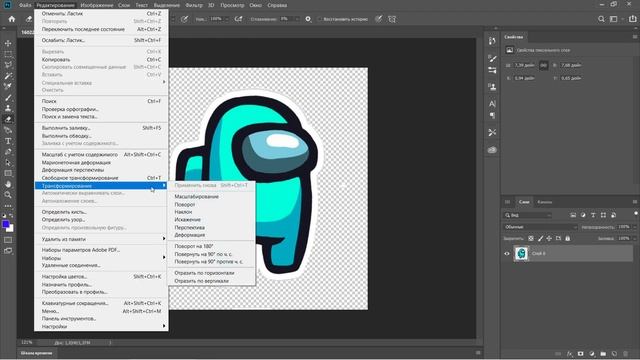
Task: Select the Move tool
Action: click(x=8, y=43)
